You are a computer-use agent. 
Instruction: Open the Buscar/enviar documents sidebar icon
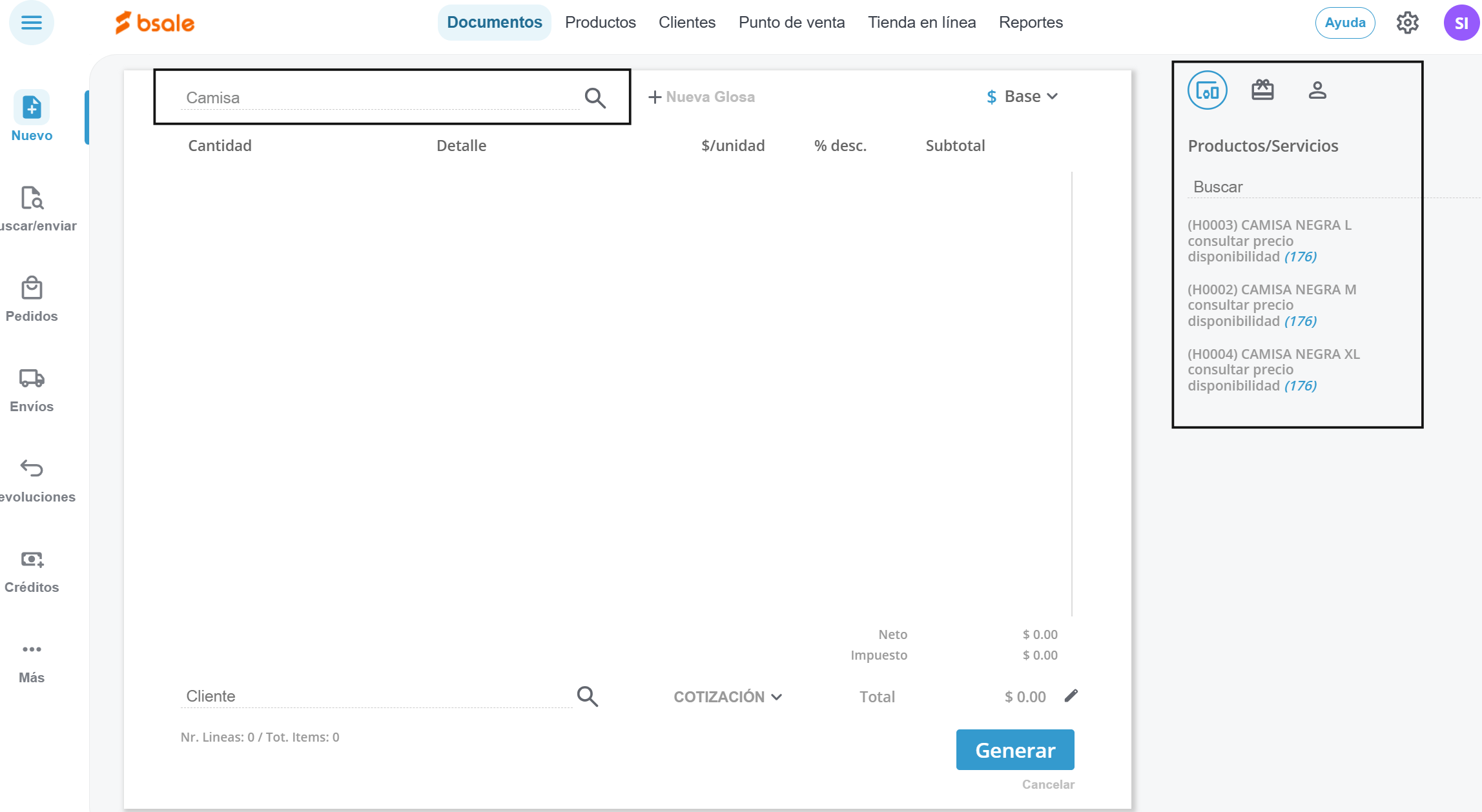click(32, 198)
